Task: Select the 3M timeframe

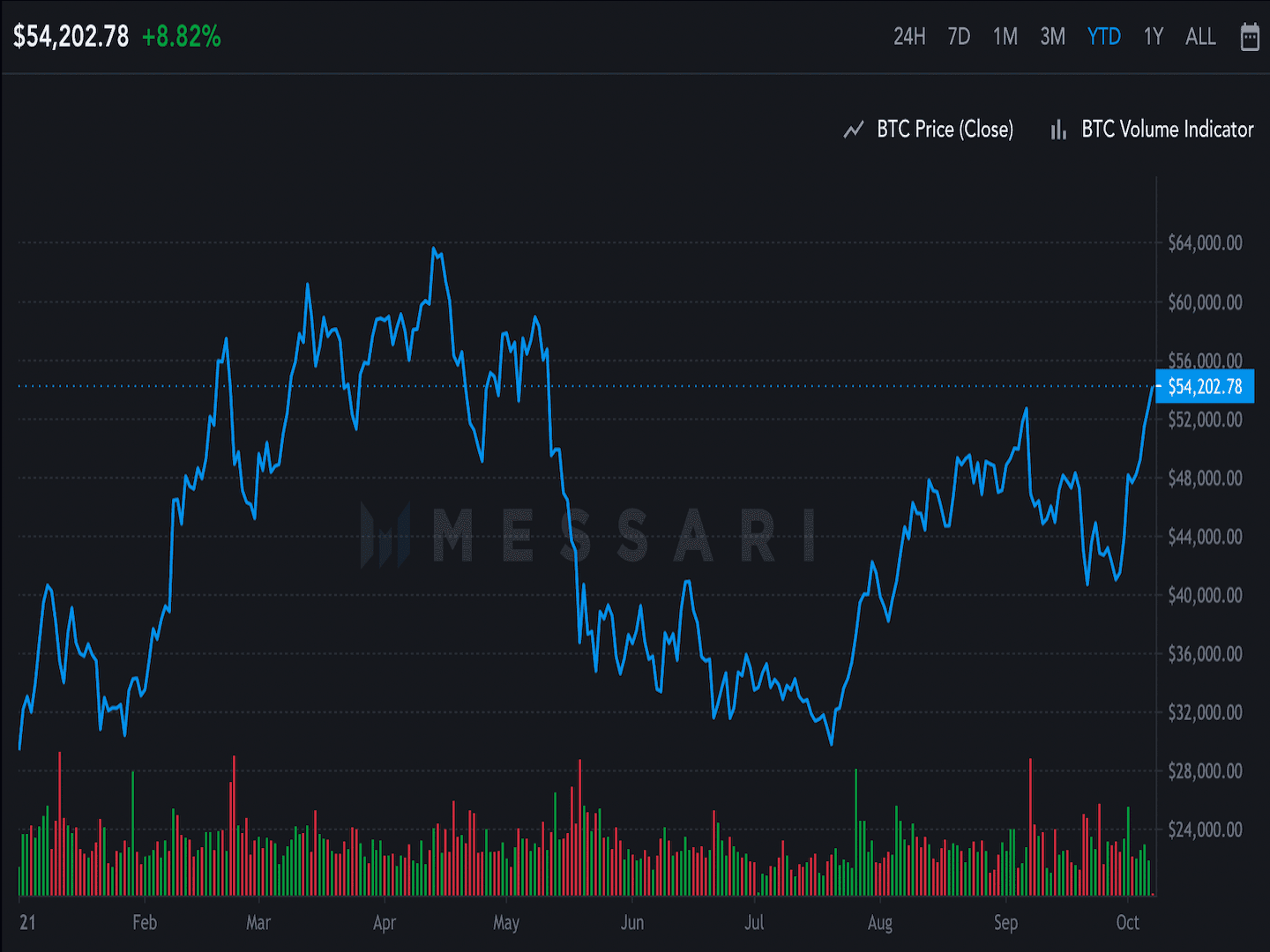Action: [1052, 37]
